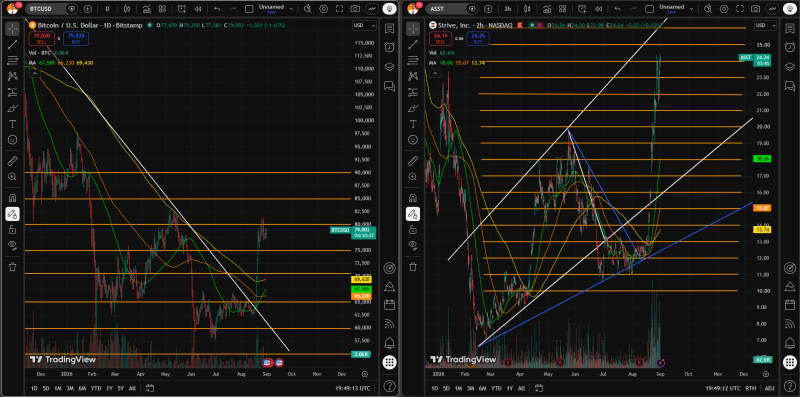Collapse the indicator legend arrow on BTC chart
This screenshot has height=397, width=800.
click(35, 73)
